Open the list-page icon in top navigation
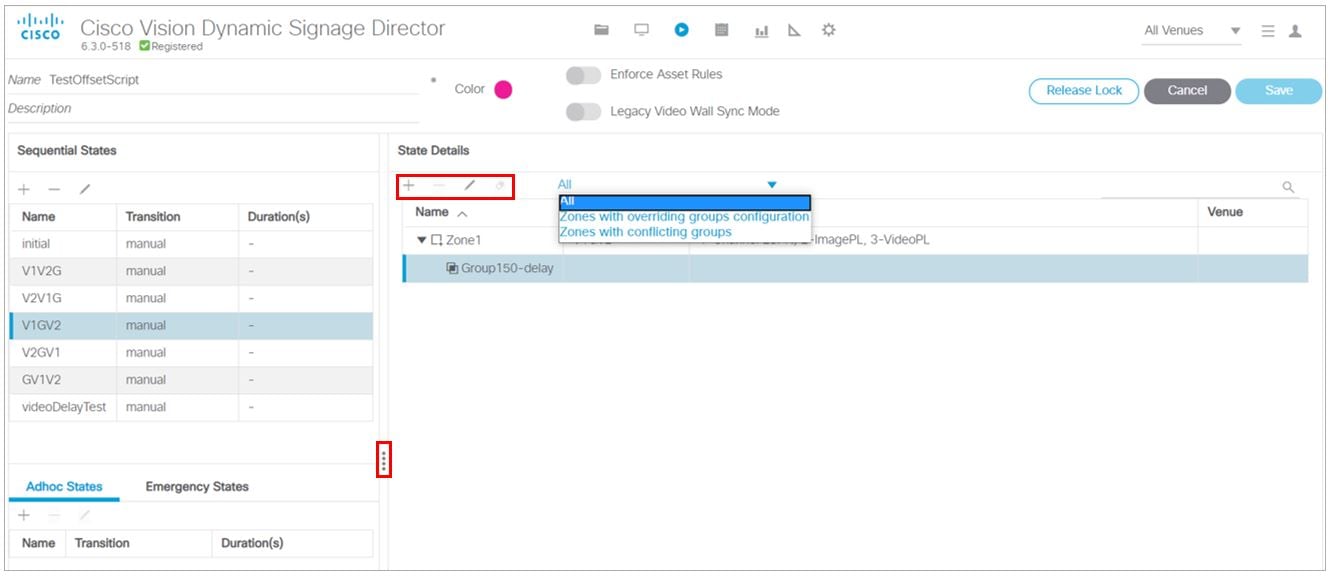1332x577 pixels. (x=721, y=30)
